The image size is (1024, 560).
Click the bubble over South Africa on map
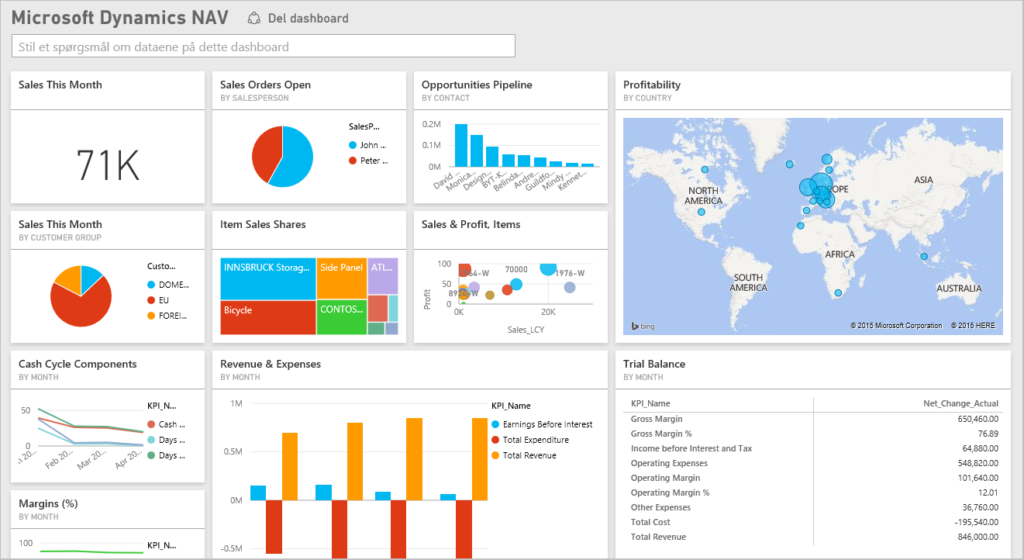click(x=840, y=293)
